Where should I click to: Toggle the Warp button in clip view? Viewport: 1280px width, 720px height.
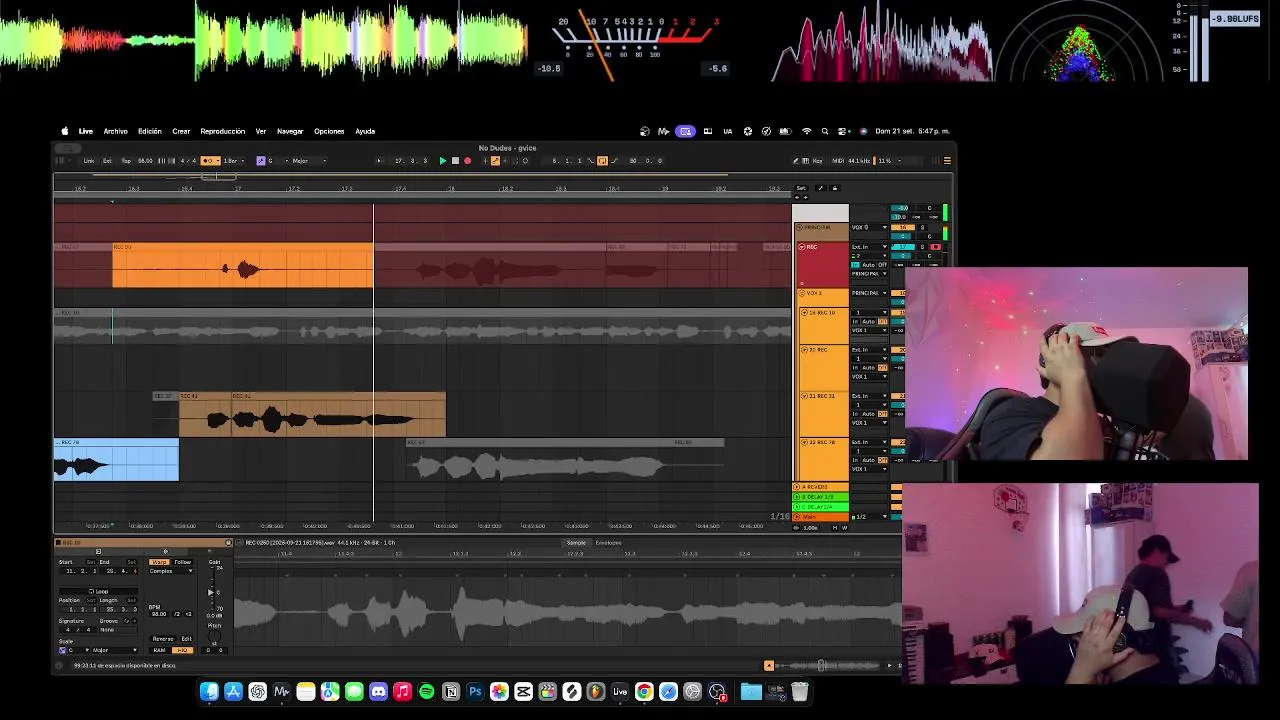(x=159, y=562)
